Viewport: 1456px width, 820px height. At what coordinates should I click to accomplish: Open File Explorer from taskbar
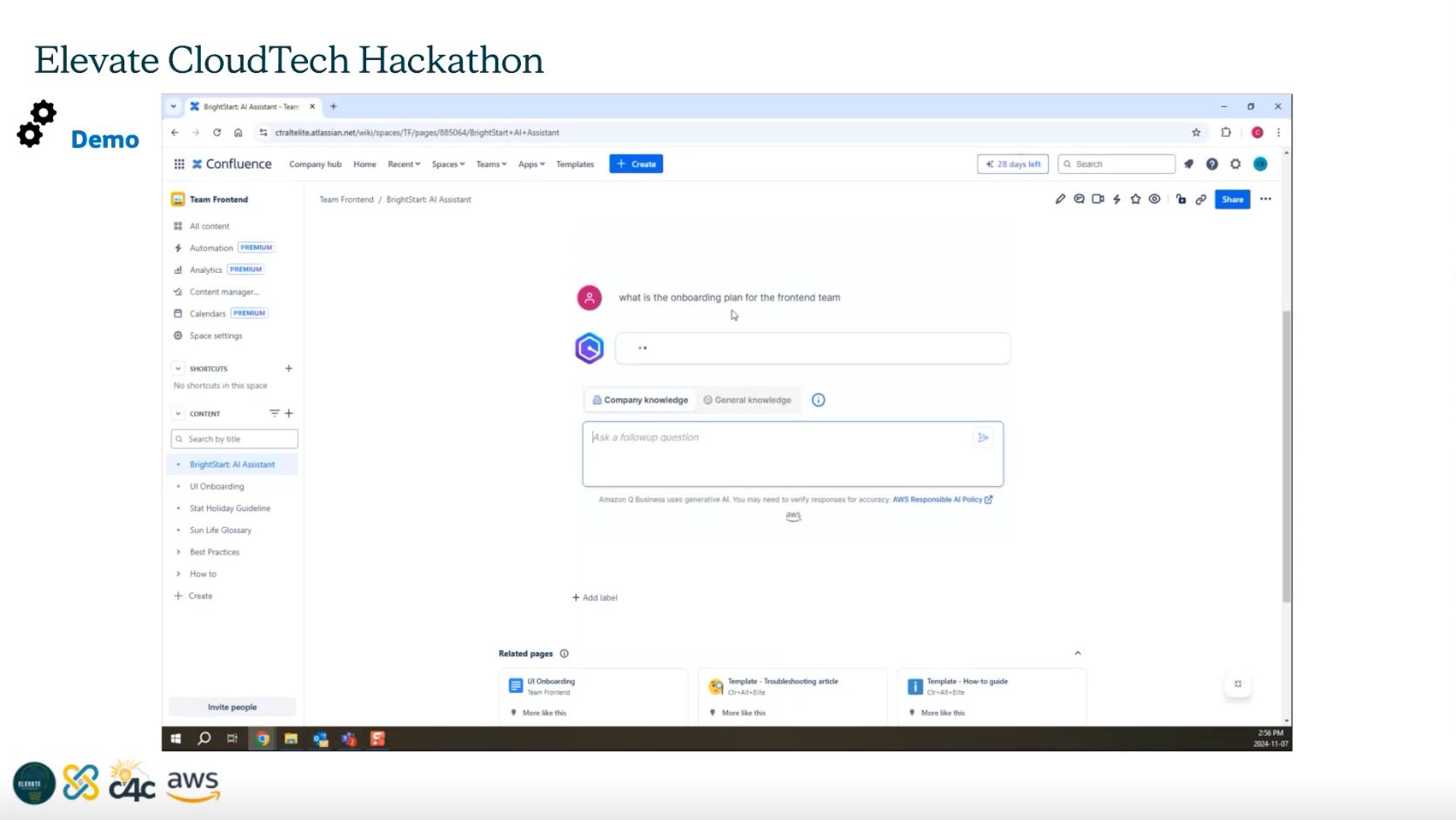pyautogui.click(x=291, y=738)
